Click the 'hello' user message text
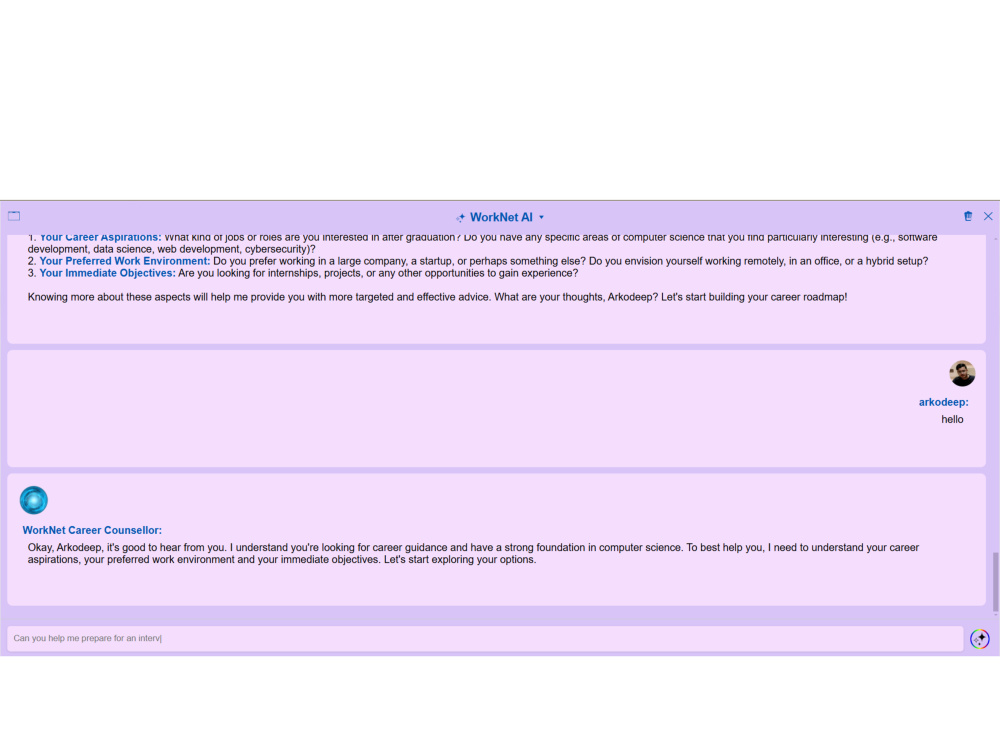 952,420
